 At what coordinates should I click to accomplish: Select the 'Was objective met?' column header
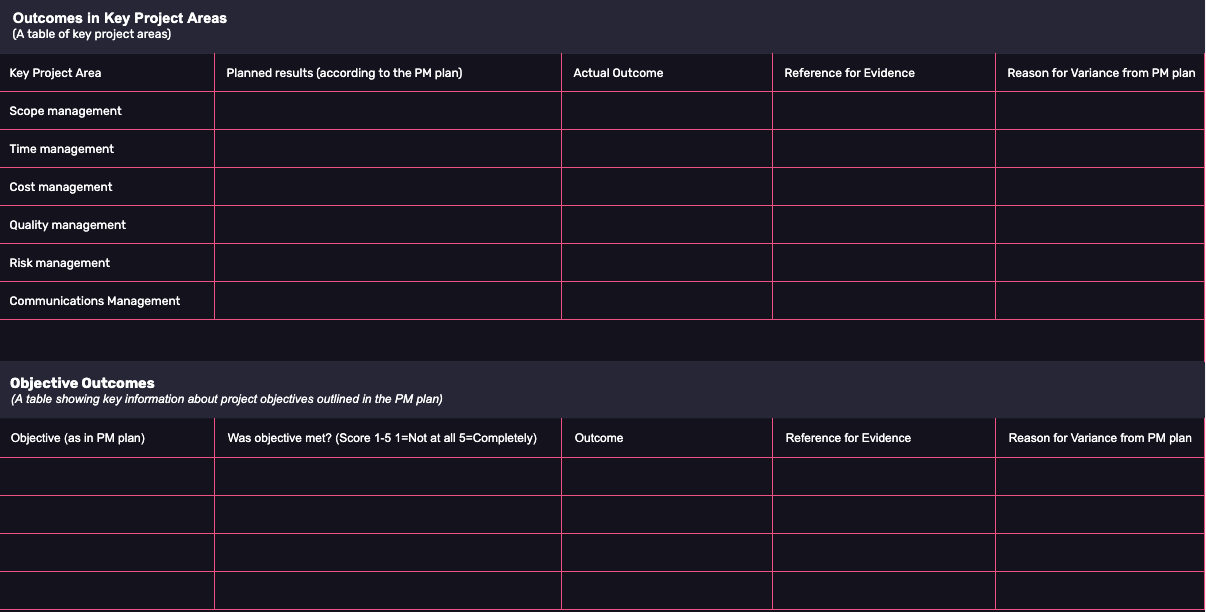[x=382, y=438]
